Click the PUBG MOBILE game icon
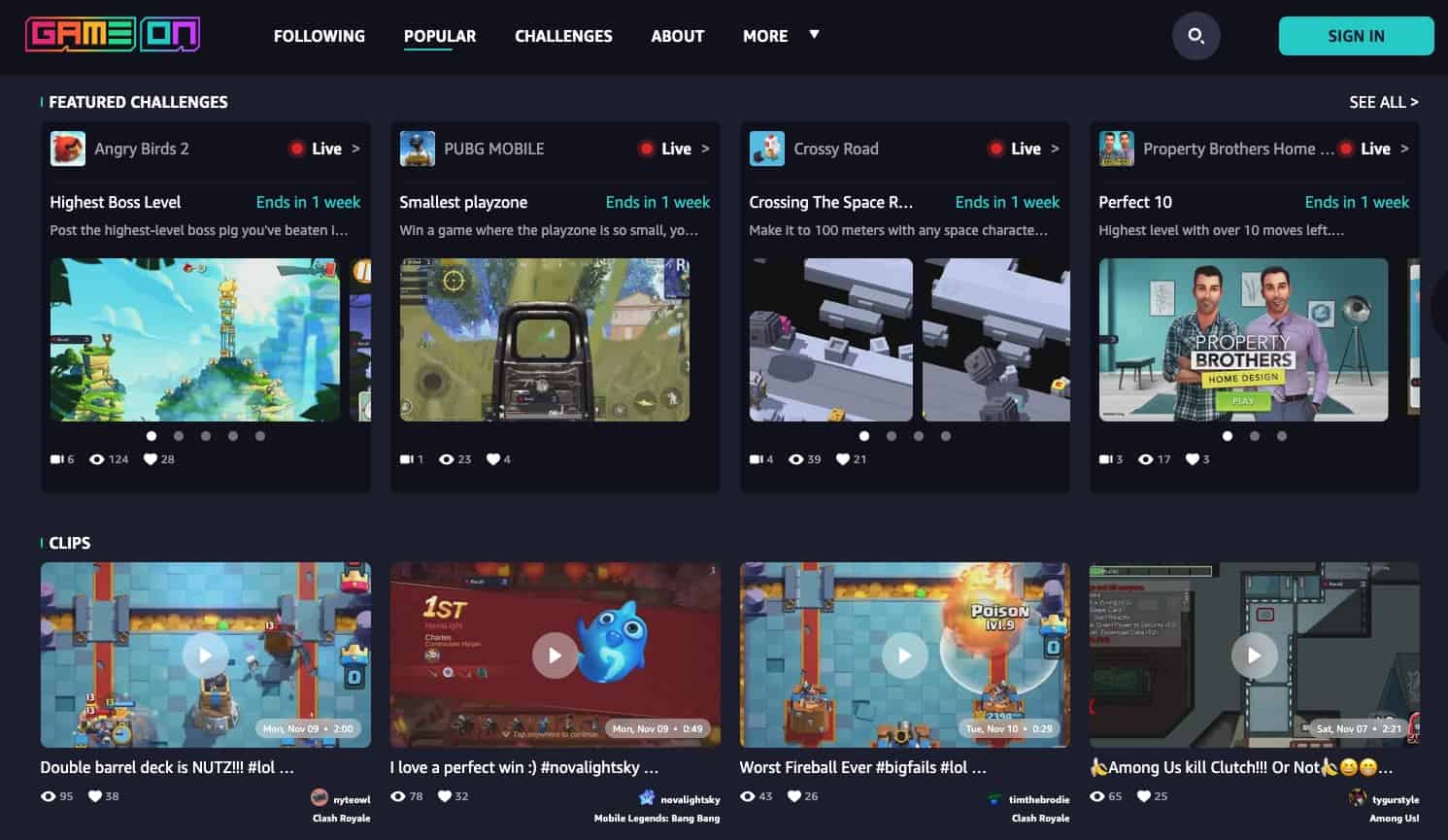1448x840 pixels. click(x=418, y=149)
